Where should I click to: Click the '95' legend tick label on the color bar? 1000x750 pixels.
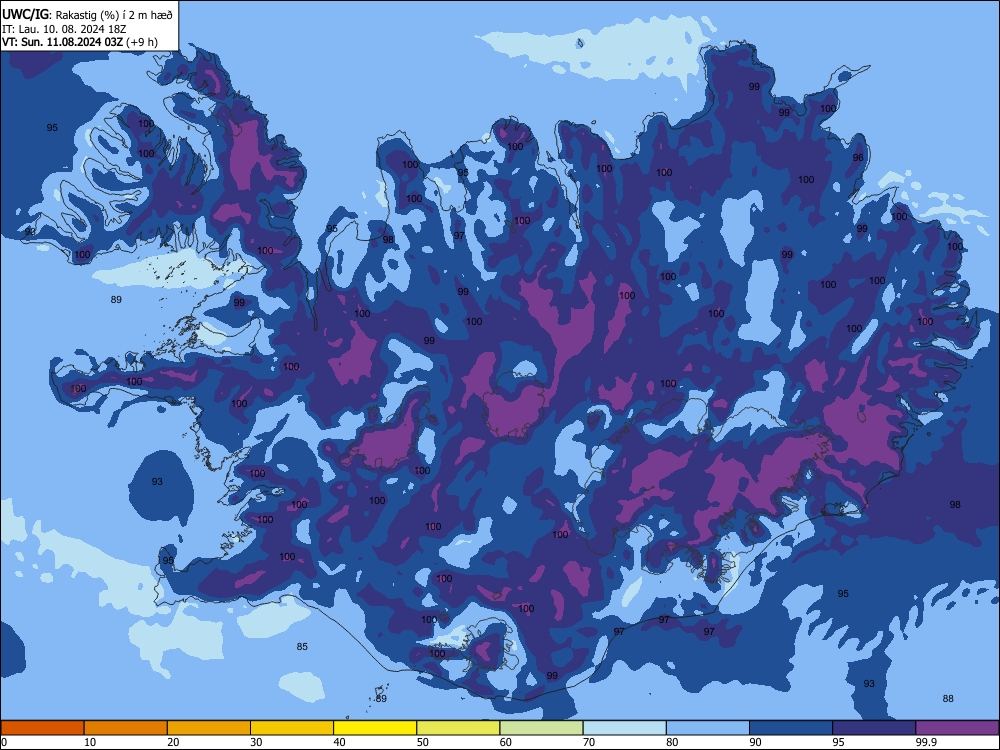[x=838, y=742]
